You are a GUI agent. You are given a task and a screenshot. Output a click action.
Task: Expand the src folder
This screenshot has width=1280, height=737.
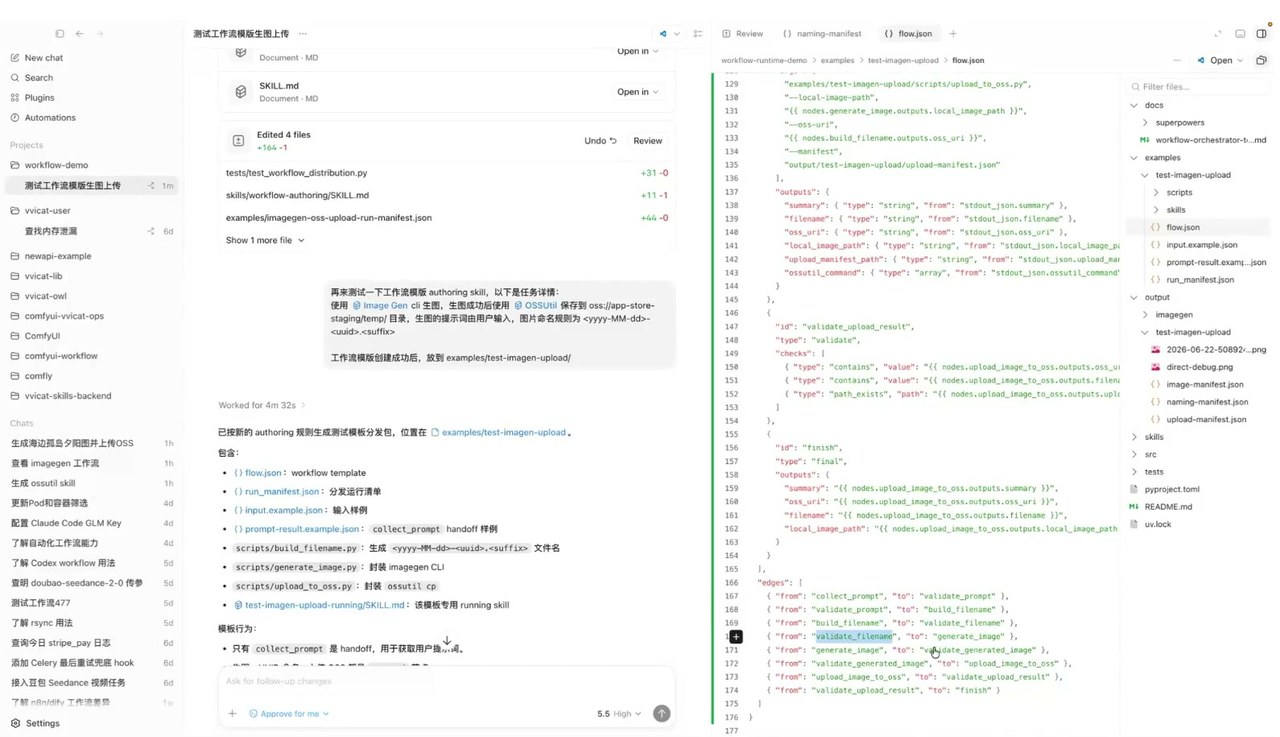(1134, 454)
